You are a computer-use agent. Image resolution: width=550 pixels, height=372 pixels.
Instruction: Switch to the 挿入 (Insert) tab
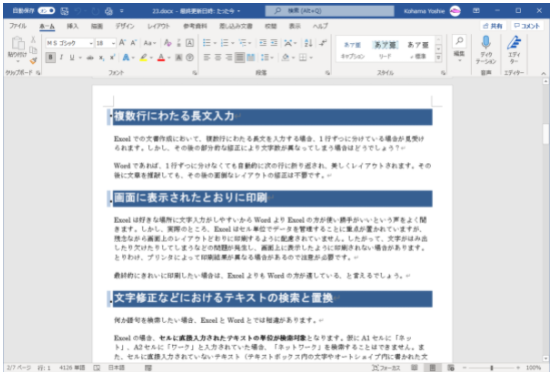73,26
